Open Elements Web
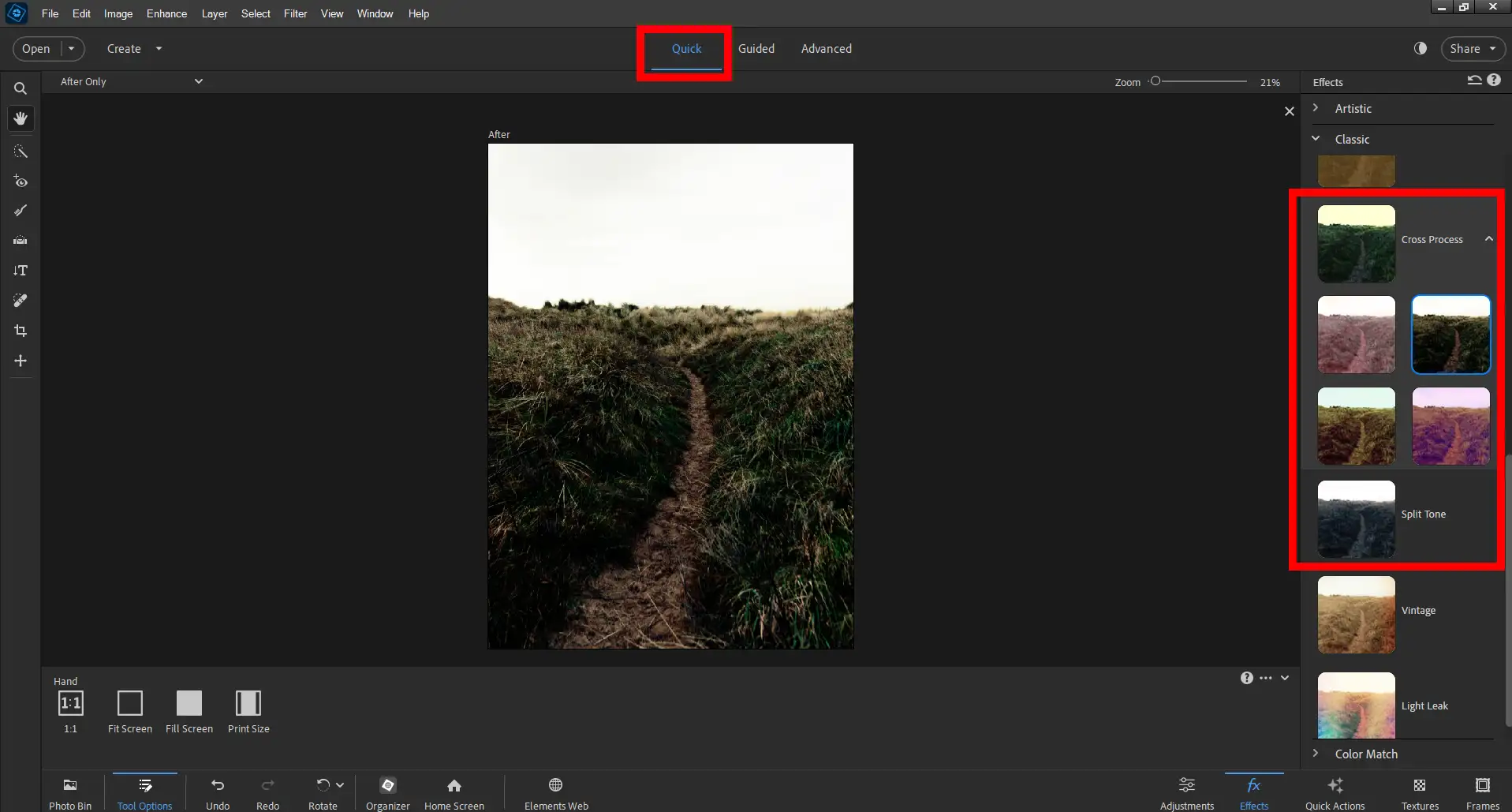 pos(556,793)
